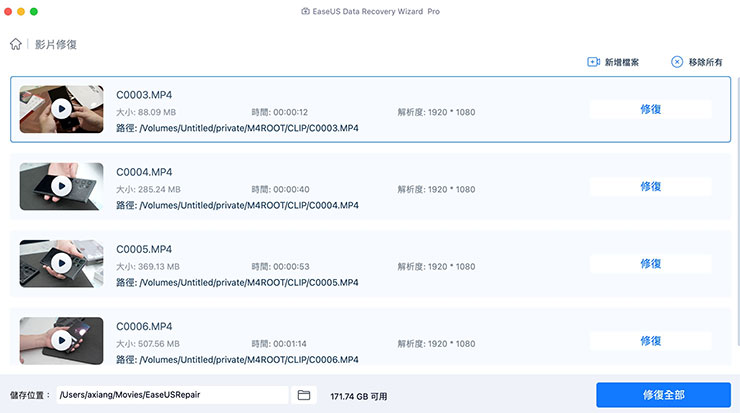This screenshot has height=413, width=740.
Task: Repair C0006.MP4 with 修復 button
Action: pos(650,341)
